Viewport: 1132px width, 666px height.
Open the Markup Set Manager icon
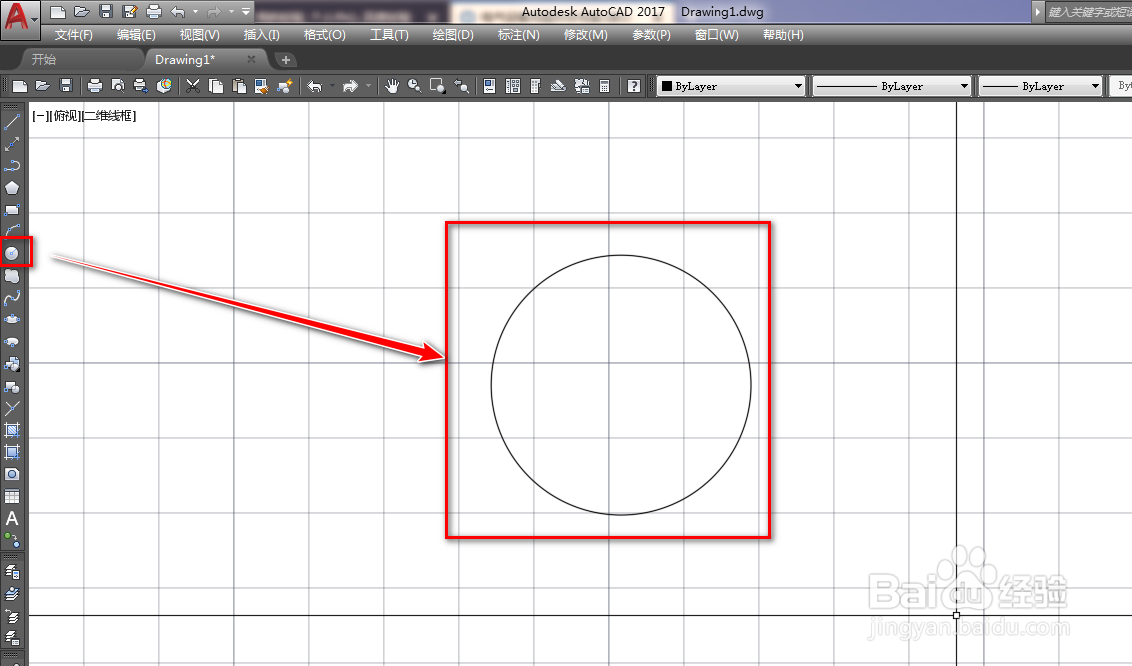[582, 86]
